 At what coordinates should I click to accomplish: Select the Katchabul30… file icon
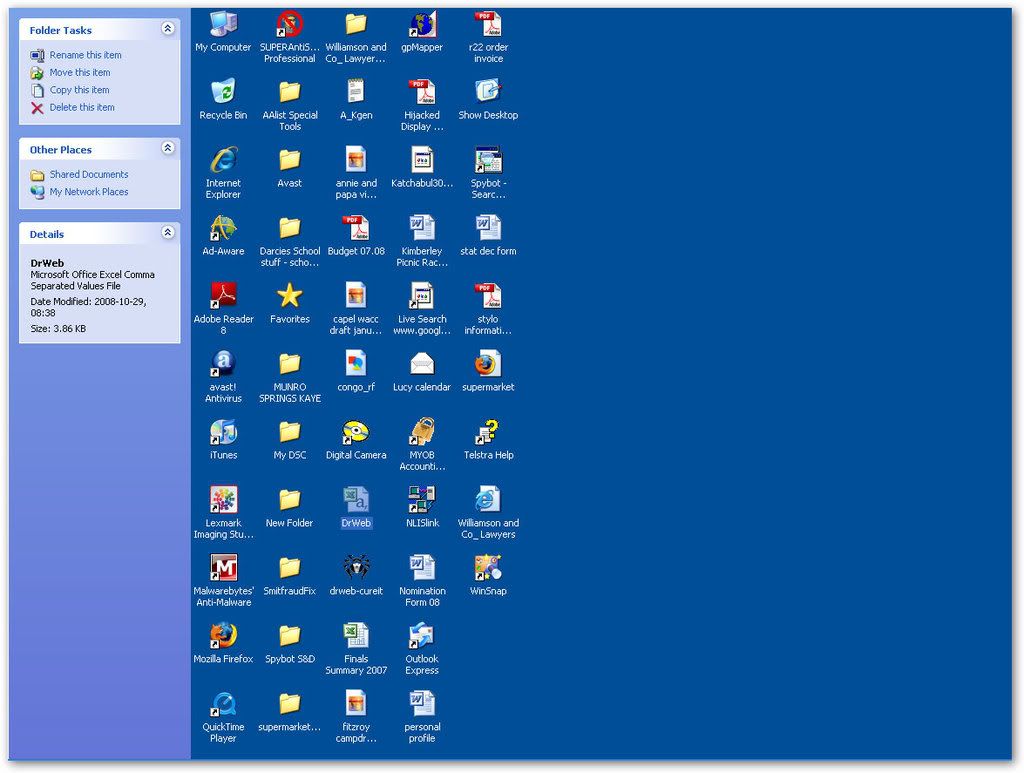pyautogui.click(x=422, y=160)
